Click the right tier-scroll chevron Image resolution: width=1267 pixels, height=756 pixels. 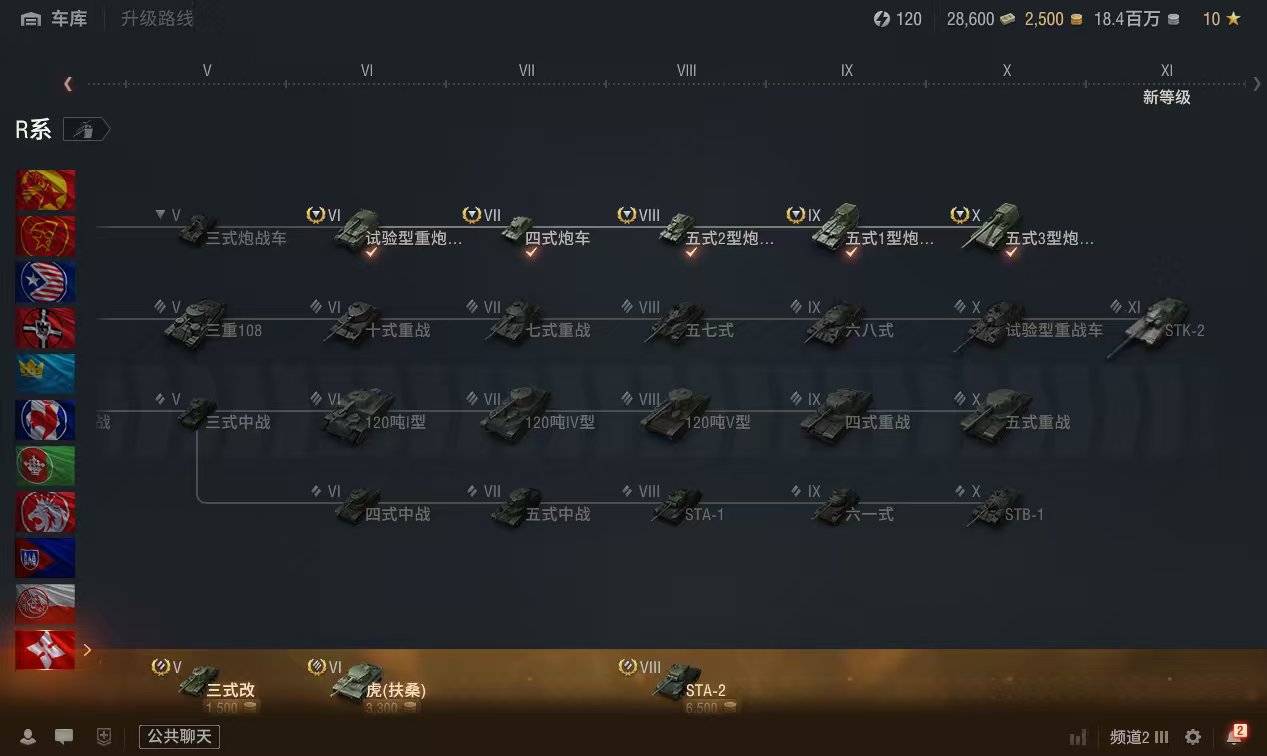(x=1257, y=84)
